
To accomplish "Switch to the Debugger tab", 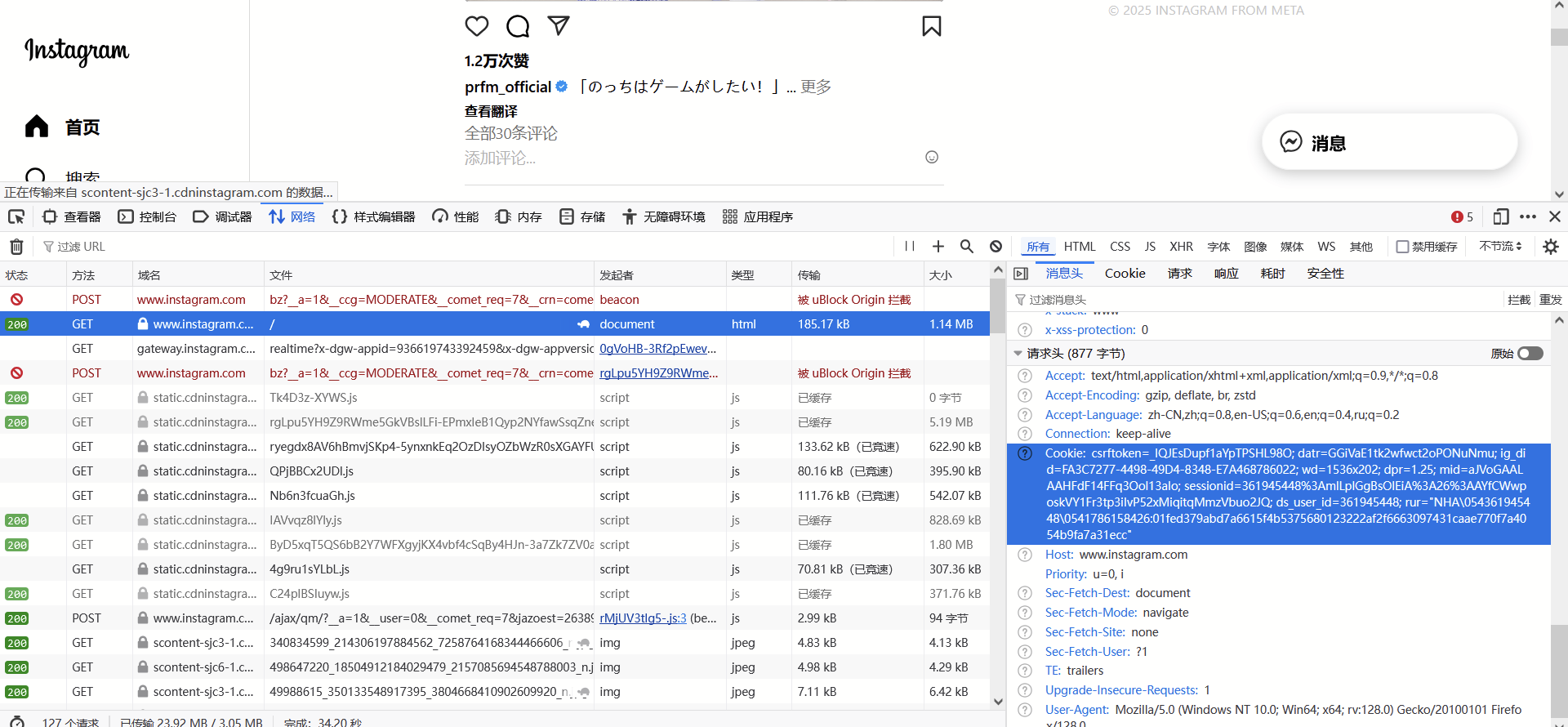I will point(222,216).
